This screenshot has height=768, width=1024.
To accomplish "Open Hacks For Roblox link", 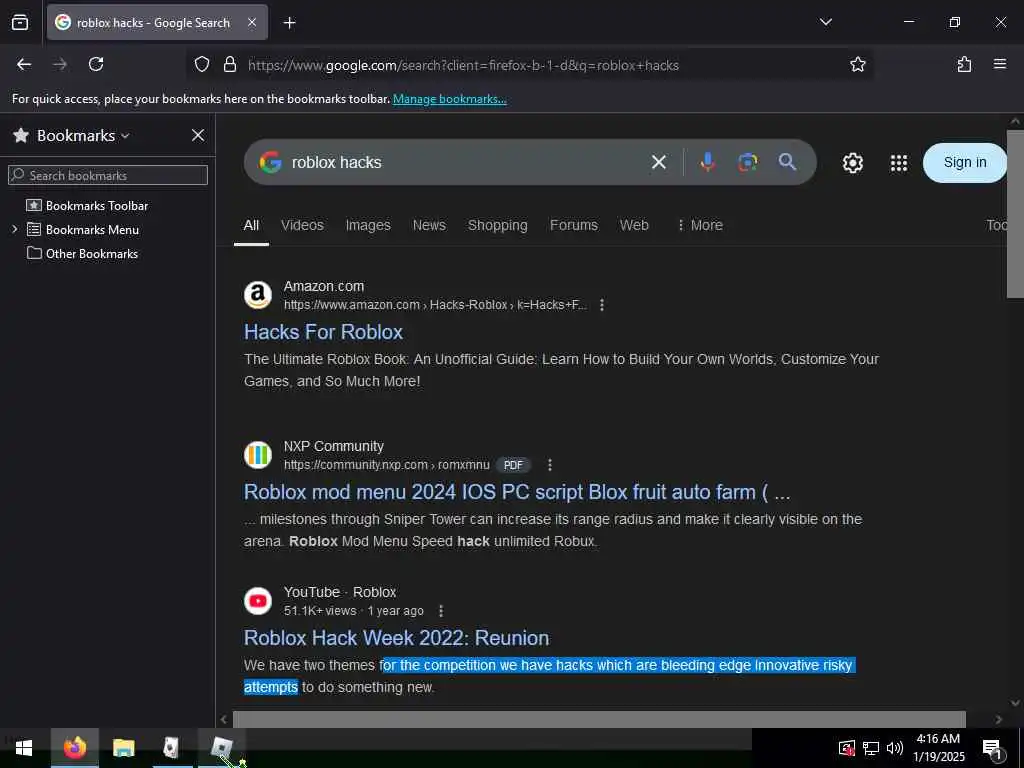I will tap(323, 332).
